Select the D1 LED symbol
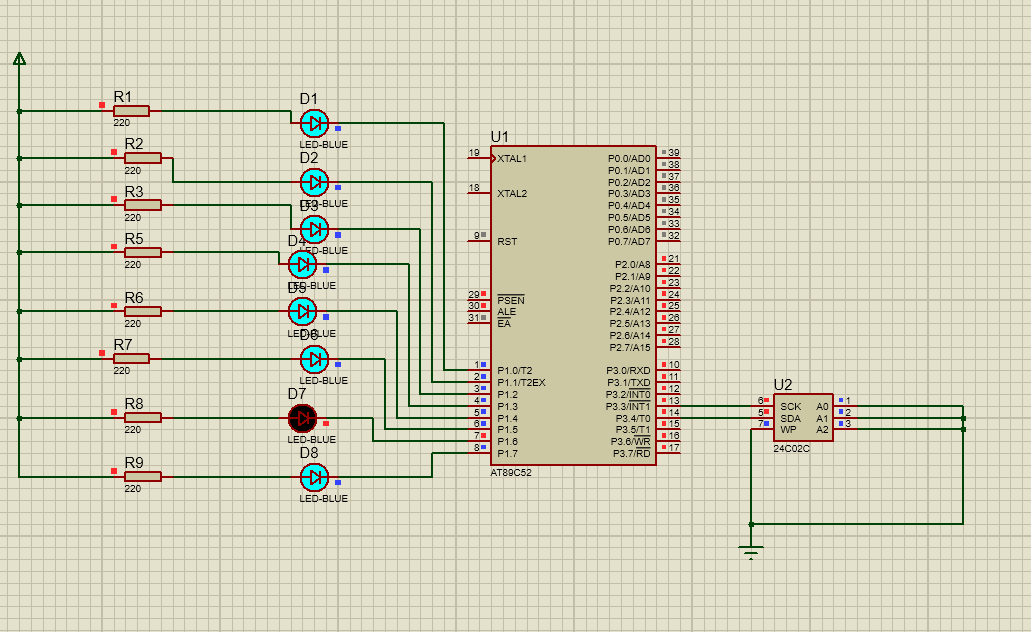 [314, 123]
